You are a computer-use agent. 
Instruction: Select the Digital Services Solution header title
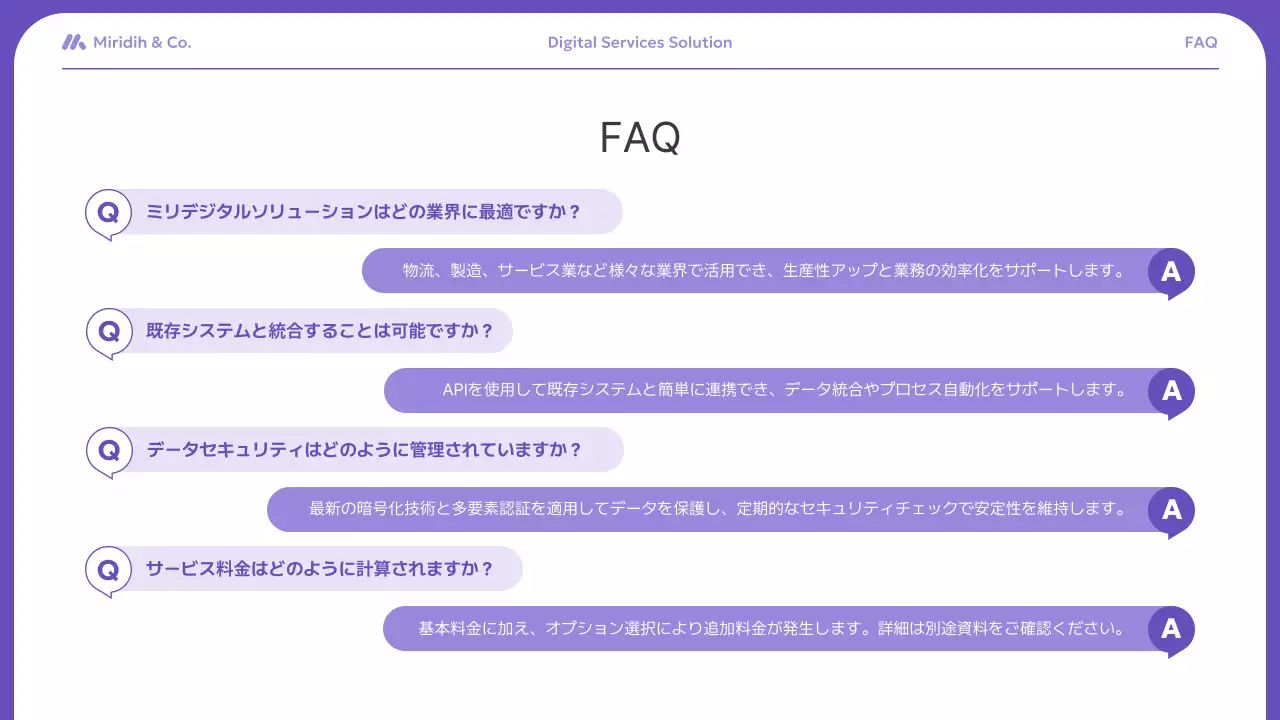[x=639, y=42]
